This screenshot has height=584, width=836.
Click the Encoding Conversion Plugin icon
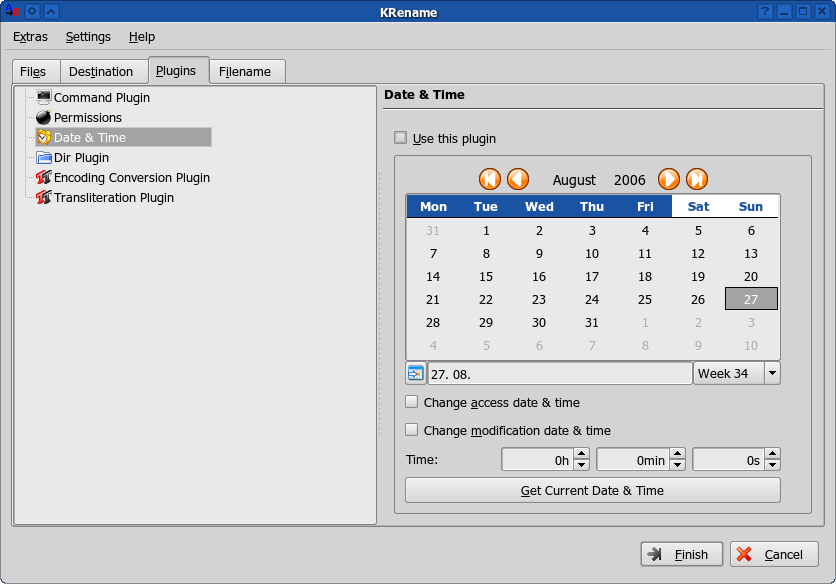click(x=44, y=177)
